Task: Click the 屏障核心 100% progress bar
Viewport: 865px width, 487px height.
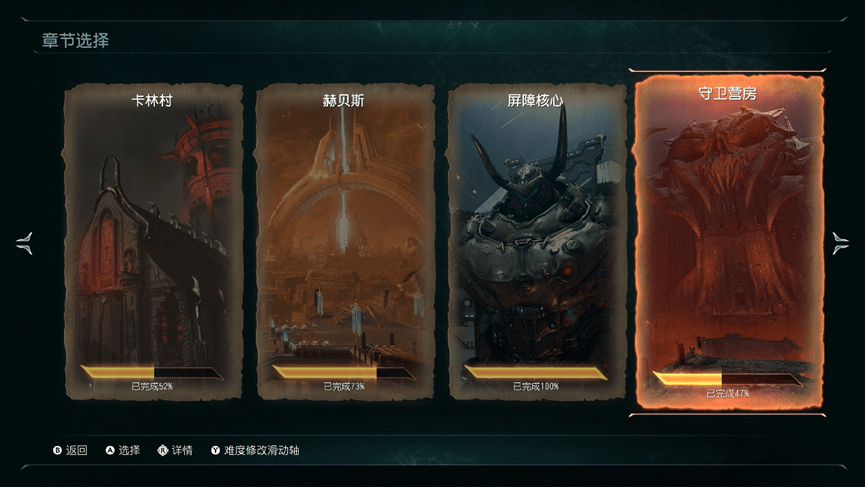Action: pyautogui.click(x=536, y=373)
